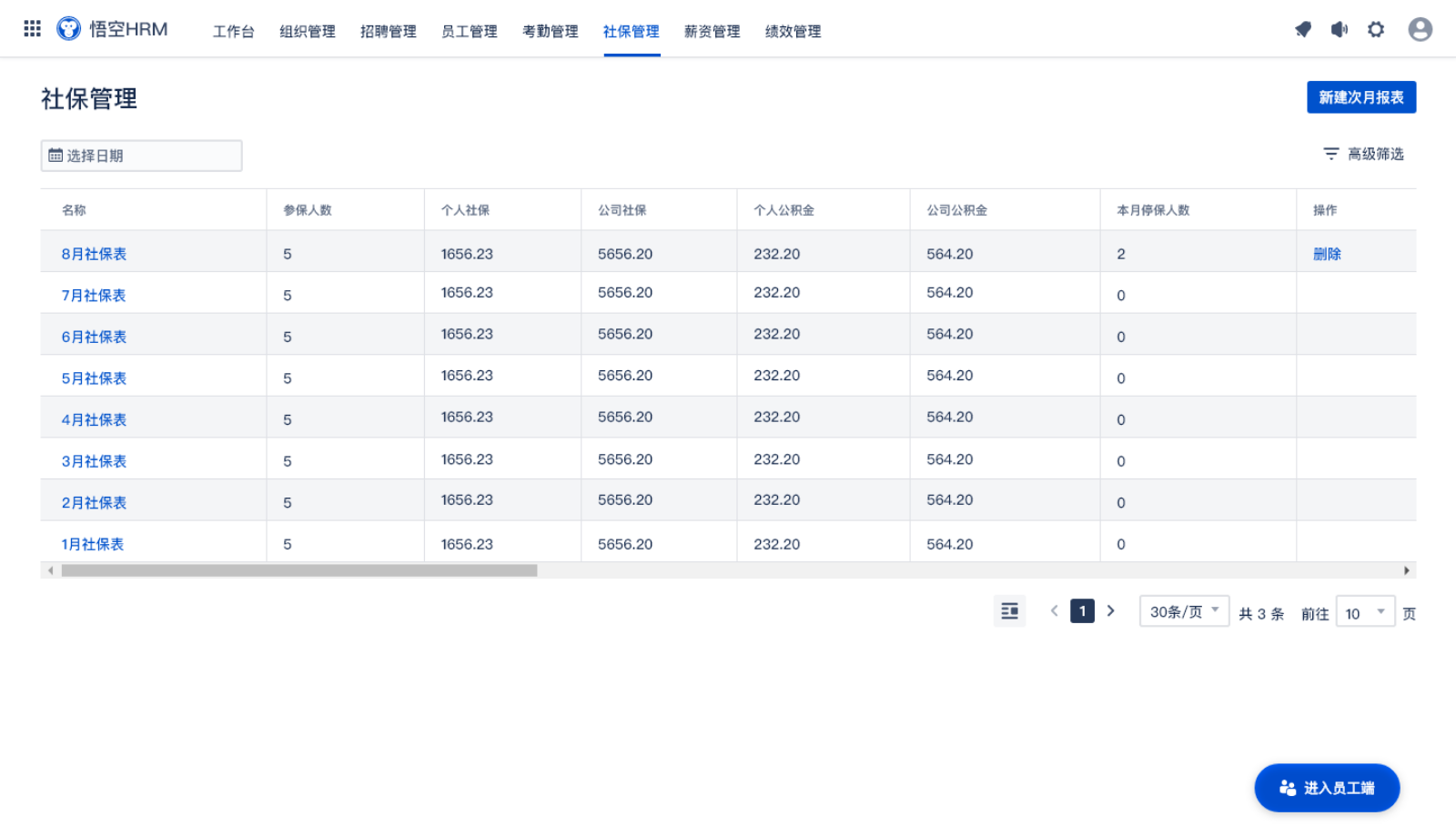Viewport: 1456px width, 826px height.
Task: Click the 社保管理 page heading
Action: pyautogui.click(x=89, y=98)
